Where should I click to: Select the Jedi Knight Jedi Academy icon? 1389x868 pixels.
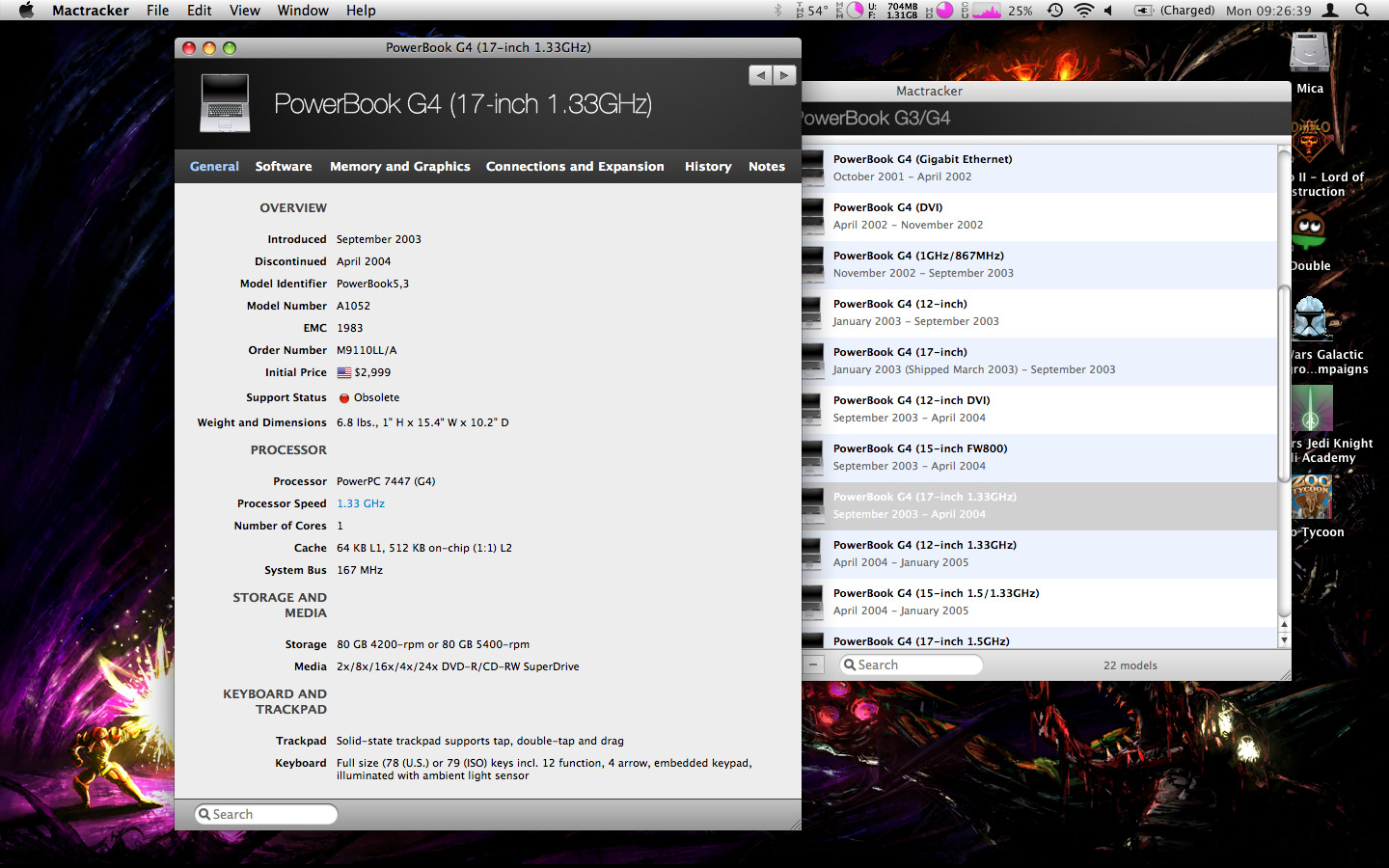(1312, 408)
